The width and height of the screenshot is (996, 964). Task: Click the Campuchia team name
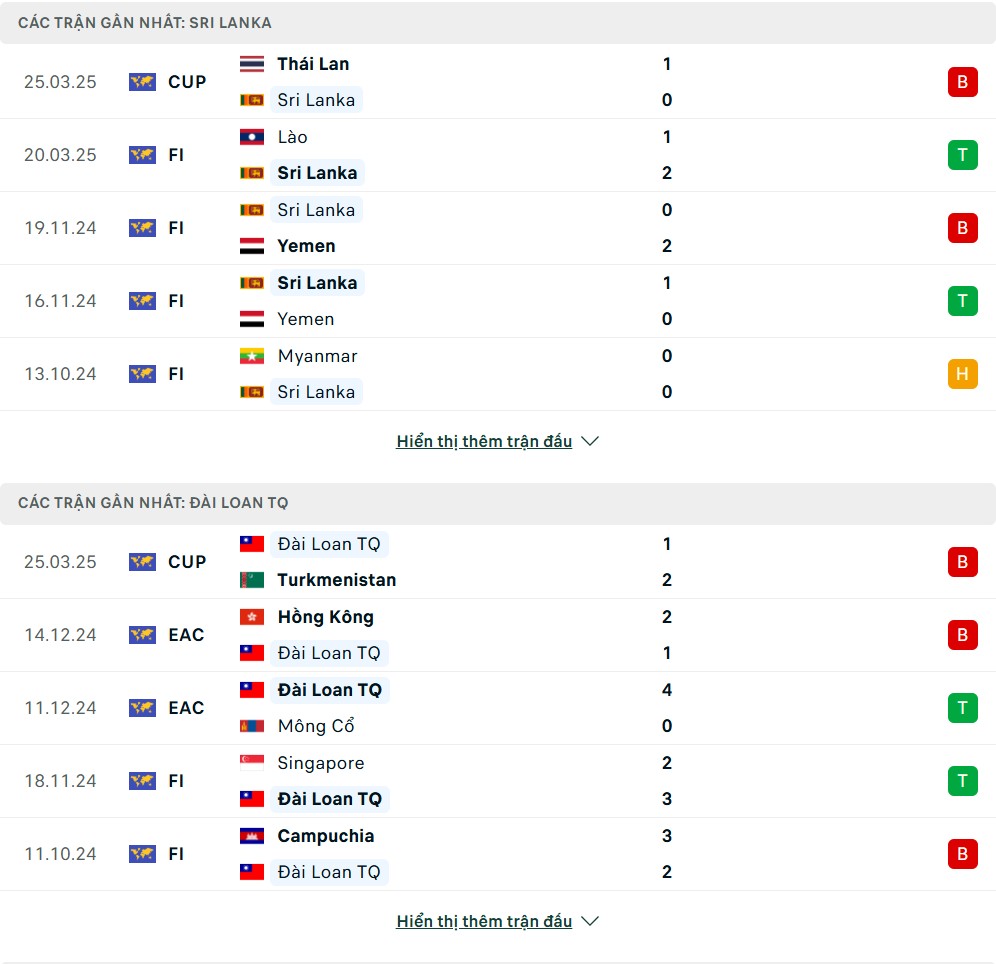(326, 836)
